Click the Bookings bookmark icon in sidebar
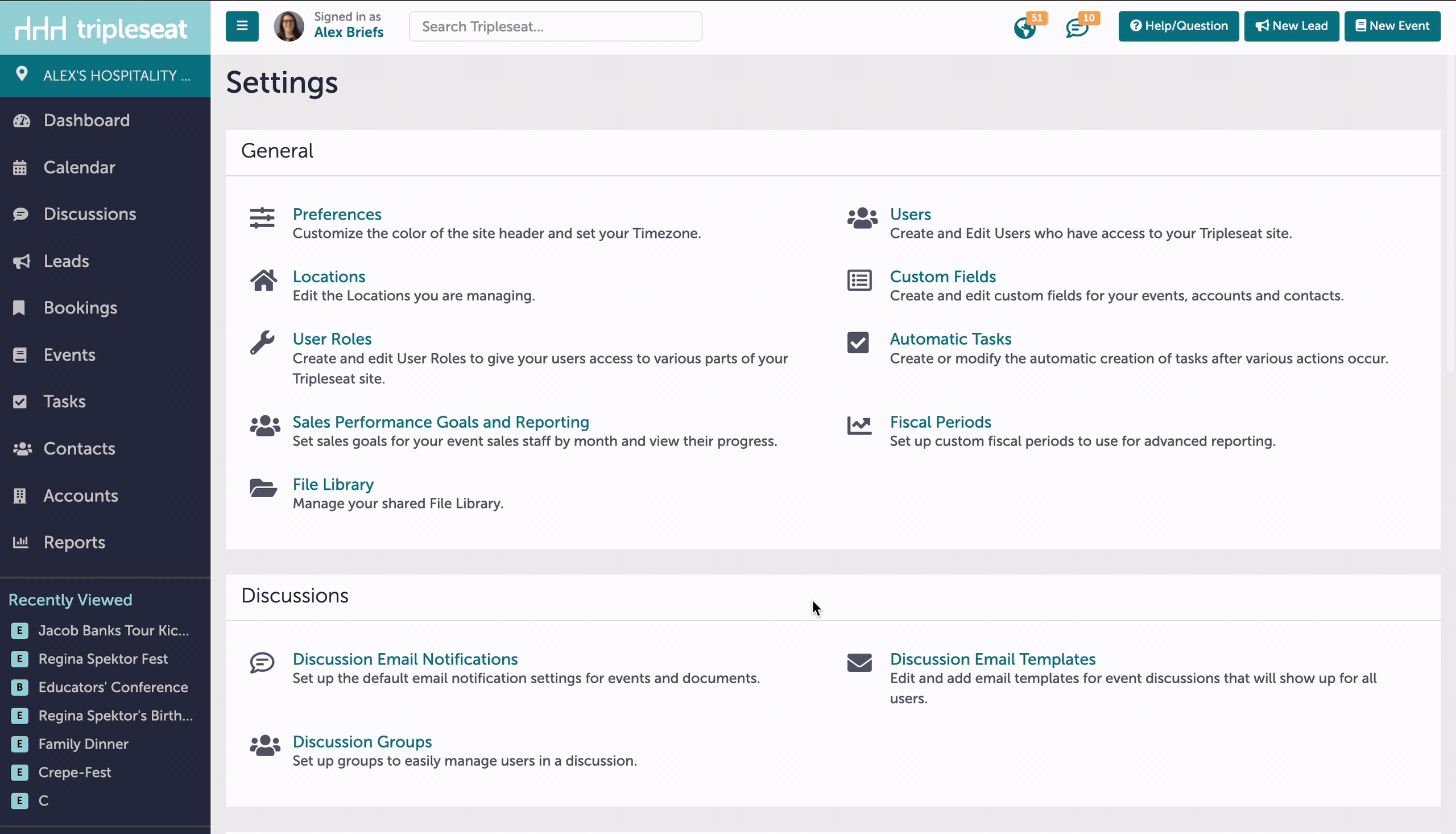The width and height of the screenshot is (1456, 834). coord(19,308)
